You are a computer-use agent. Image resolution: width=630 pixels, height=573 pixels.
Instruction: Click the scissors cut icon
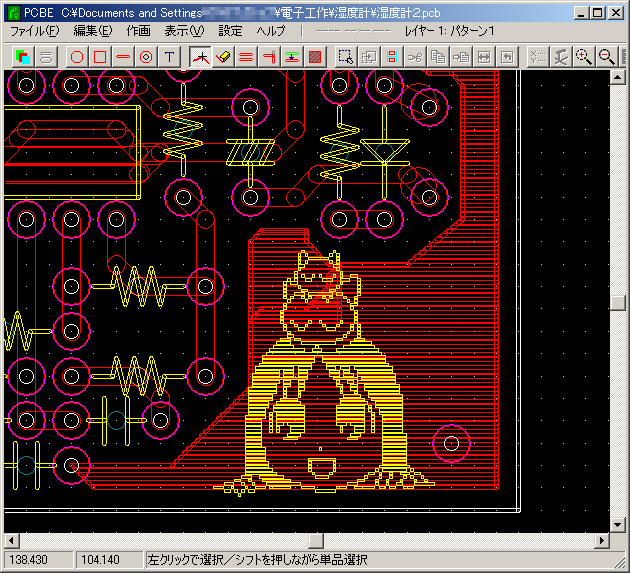click(x=414, y=57)
